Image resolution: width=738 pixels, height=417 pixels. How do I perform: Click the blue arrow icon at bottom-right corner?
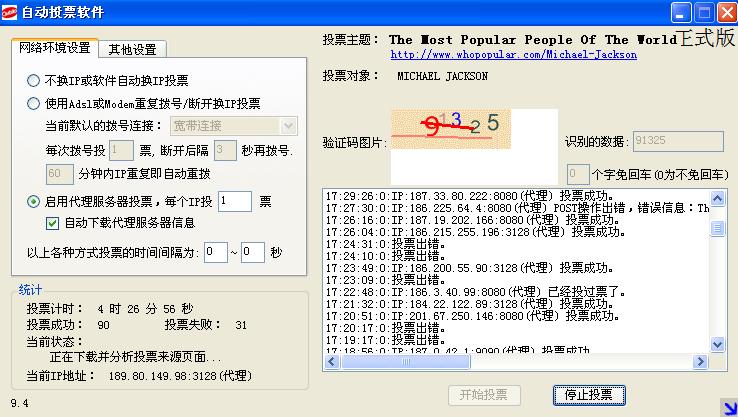point(728,406)
